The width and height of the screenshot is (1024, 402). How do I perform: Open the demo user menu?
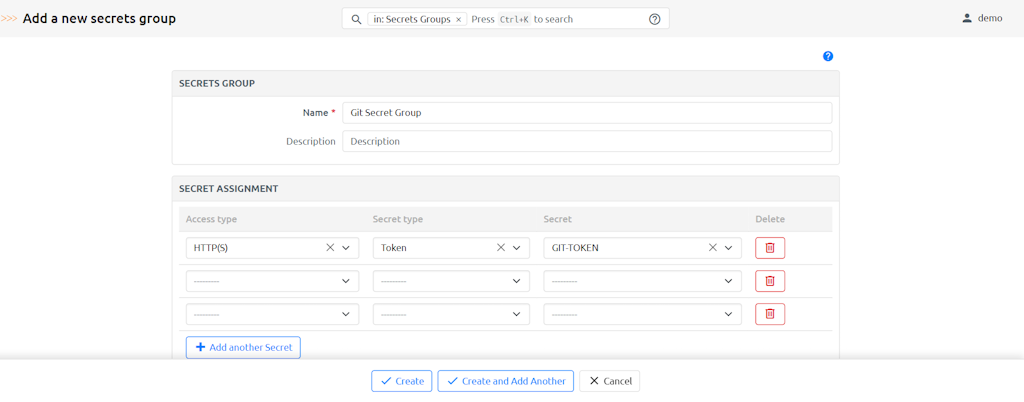point(981,18)
